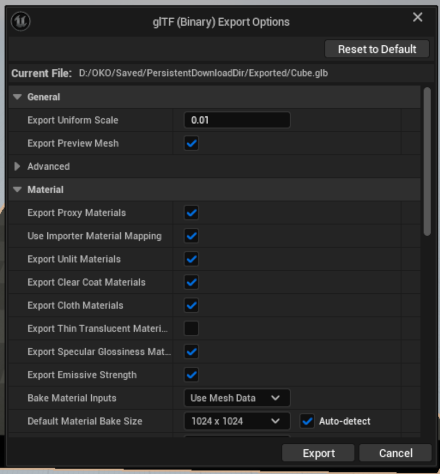Image resolution: width=440 pixels, height=474 pixels.
Task: Click the Export Cloth Materials label
Action: [x=75, y=305]
